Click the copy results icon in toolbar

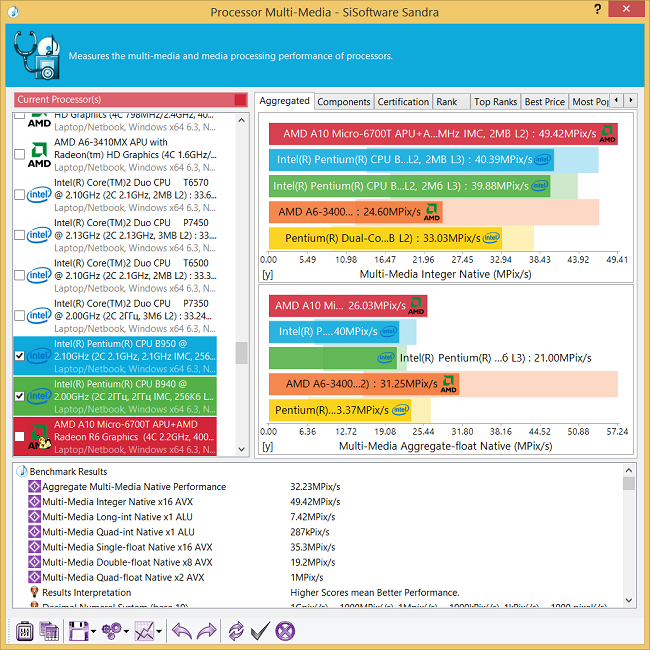pos(49,631)
